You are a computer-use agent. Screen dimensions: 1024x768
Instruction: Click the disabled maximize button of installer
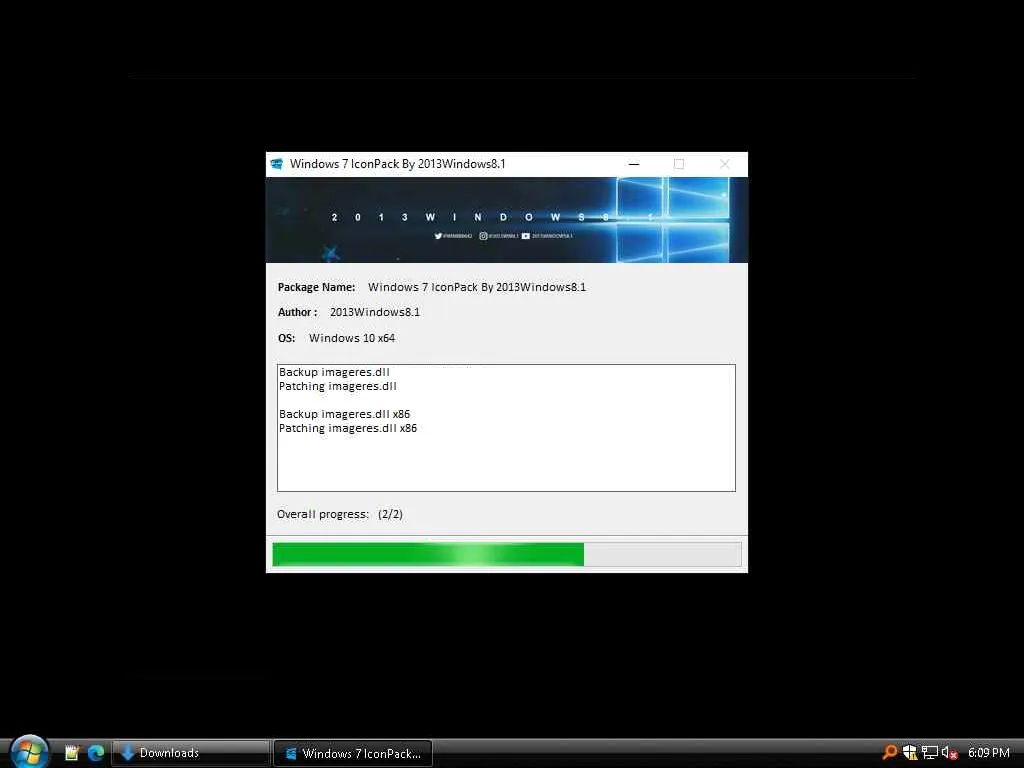click(x=679, y=164)
